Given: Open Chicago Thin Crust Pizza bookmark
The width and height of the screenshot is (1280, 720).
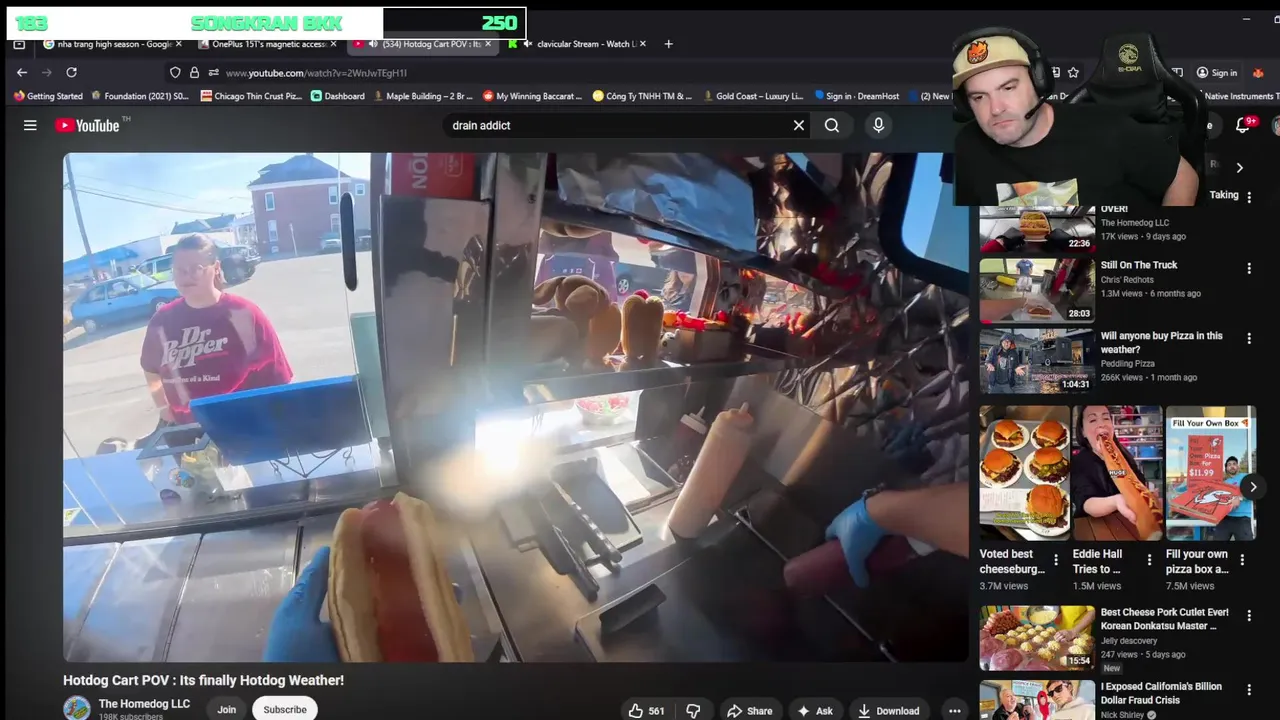Looking at the screenshot, I should [x=251, y=96].
